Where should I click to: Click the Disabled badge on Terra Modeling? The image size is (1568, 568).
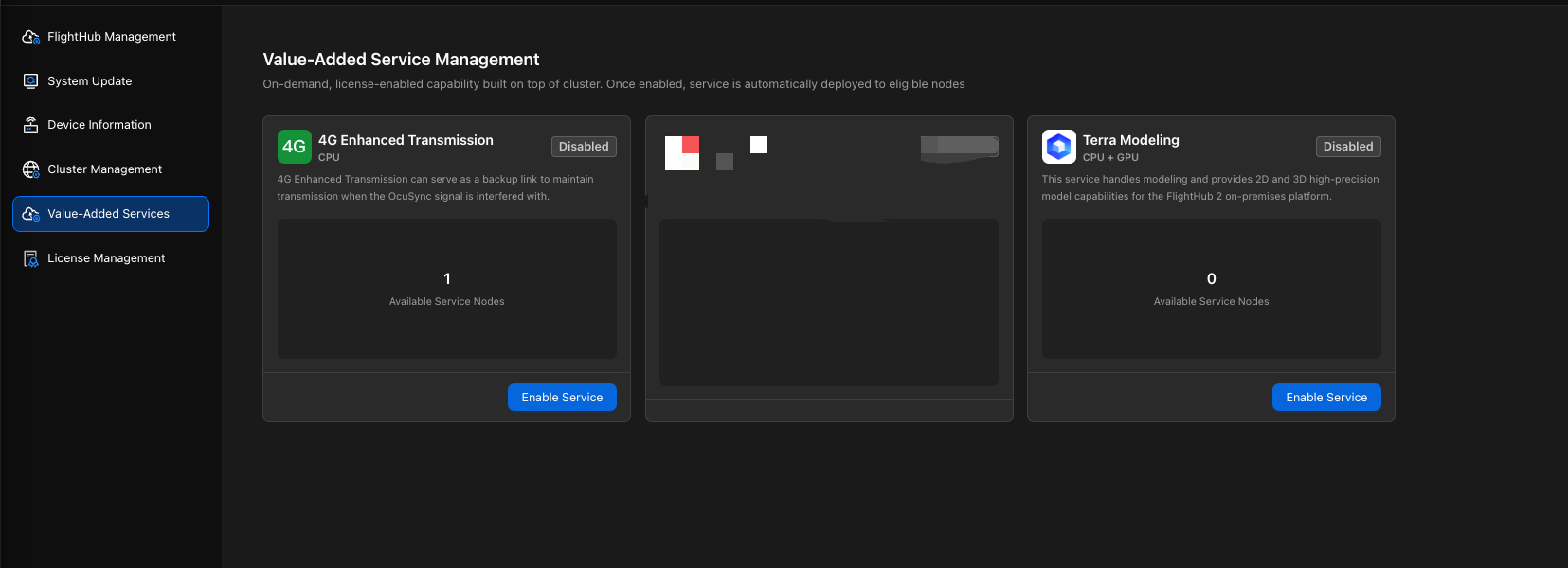point(1348,147)
